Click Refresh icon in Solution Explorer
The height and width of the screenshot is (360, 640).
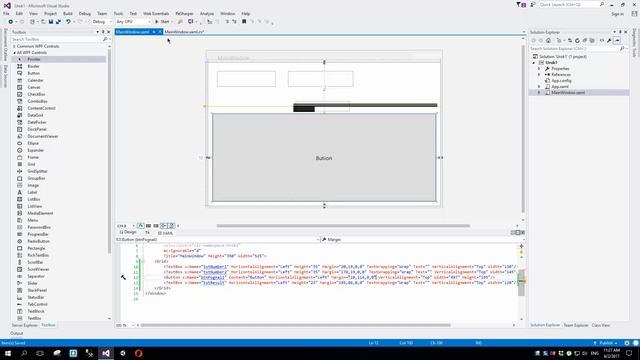coord(577,40)
